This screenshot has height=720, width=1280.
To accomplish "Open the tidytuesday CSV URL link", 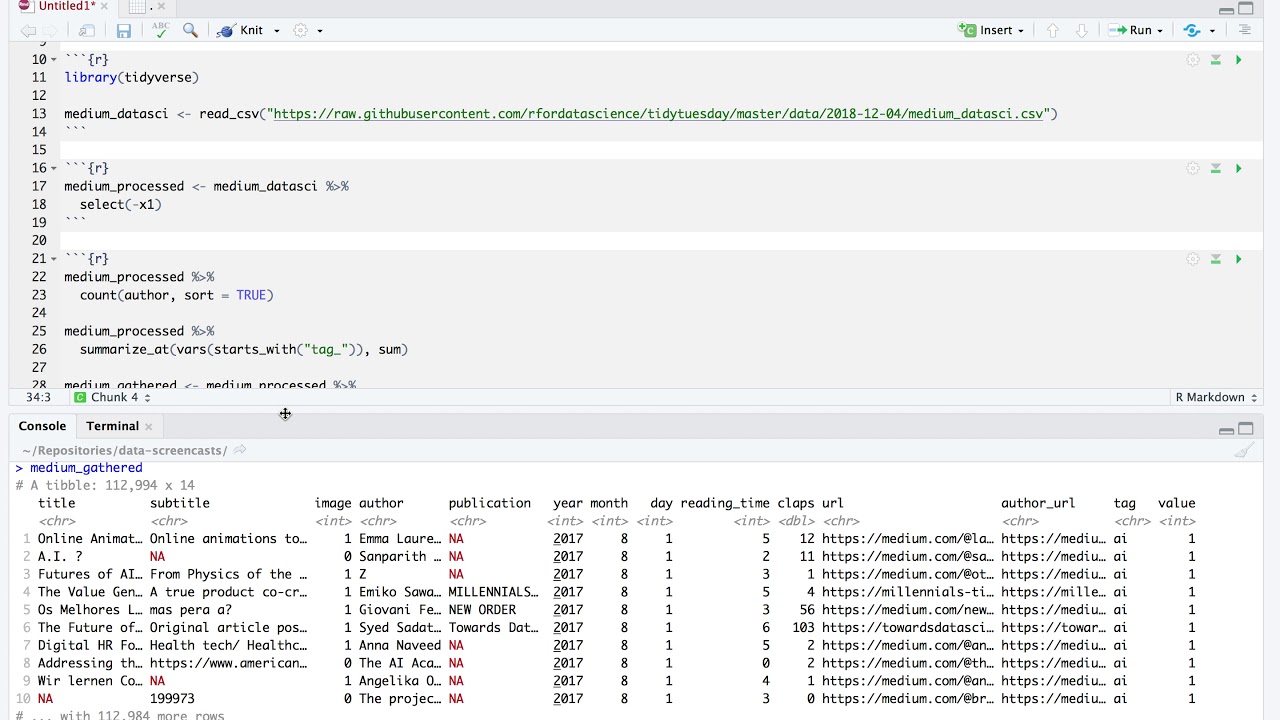I will pyautogui.click(x=658, y=114).
